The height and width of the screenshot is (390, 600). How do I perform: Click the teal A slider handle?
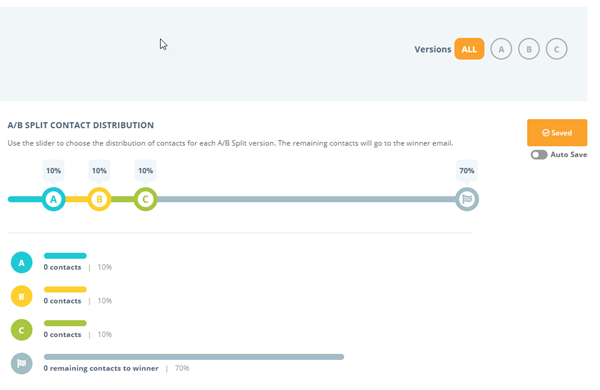click(54, 199)
